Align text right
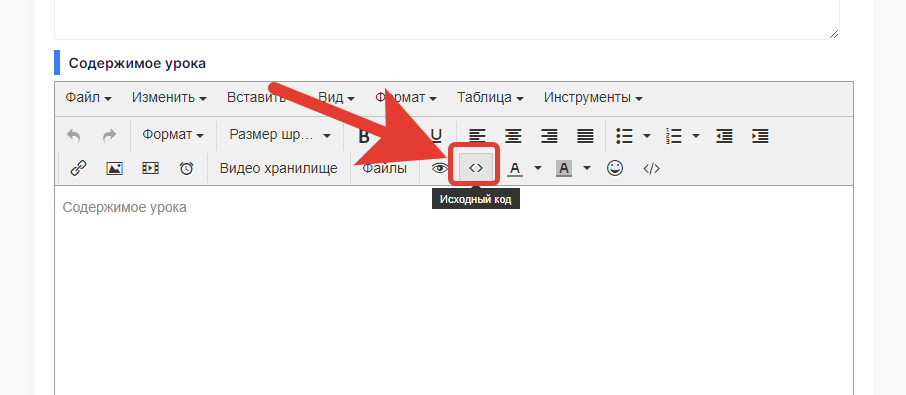The height and width of the screenshot is (395, 906). (549, 136)
